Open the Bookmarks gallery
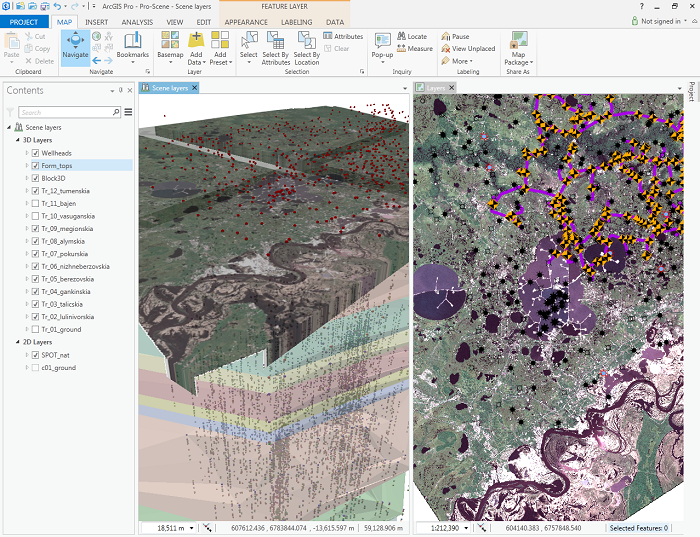The height and width of the screenshot is (537, 700). (x=132, y=46)
